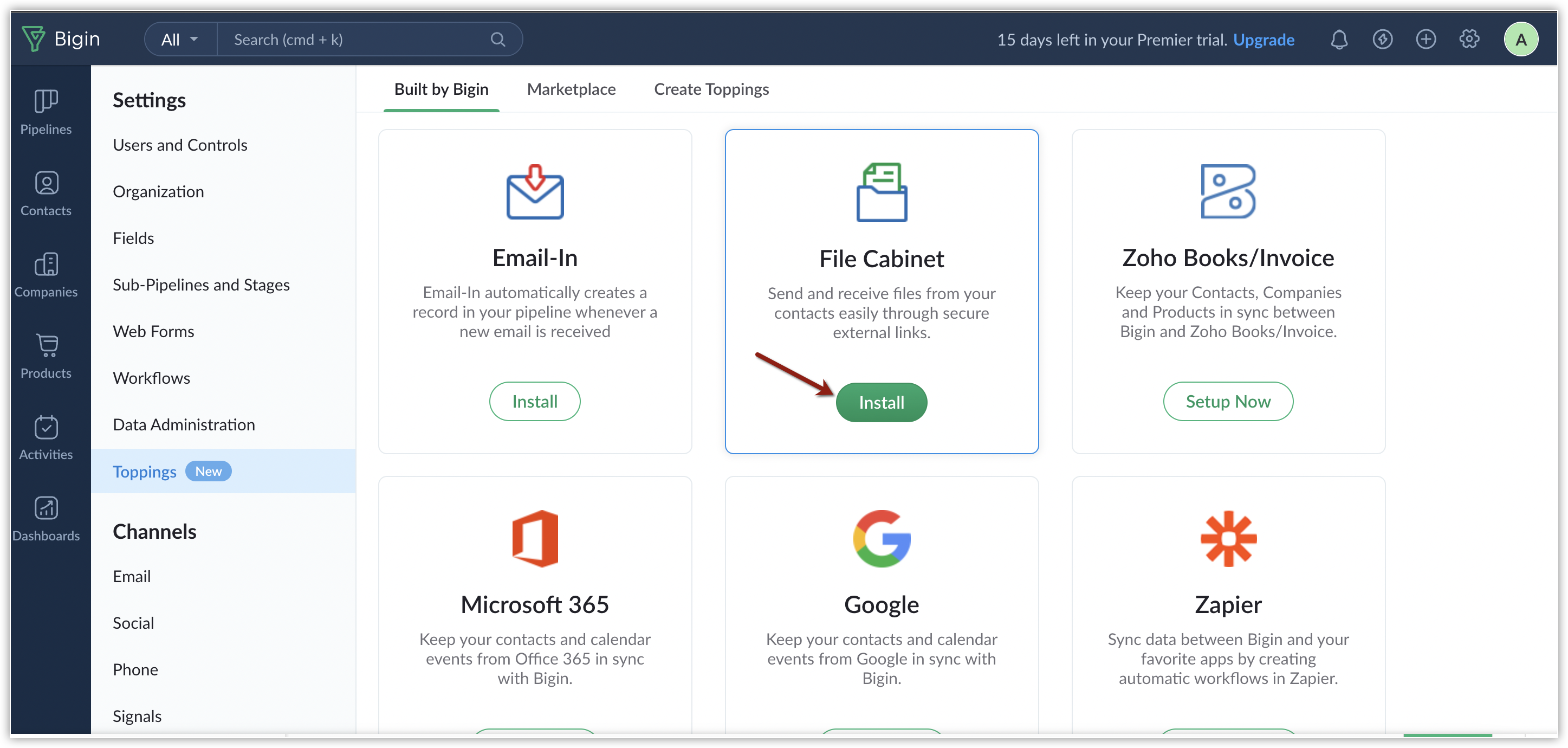
Task: Switch to the Create Toppings tab
Action: (711, 89)
